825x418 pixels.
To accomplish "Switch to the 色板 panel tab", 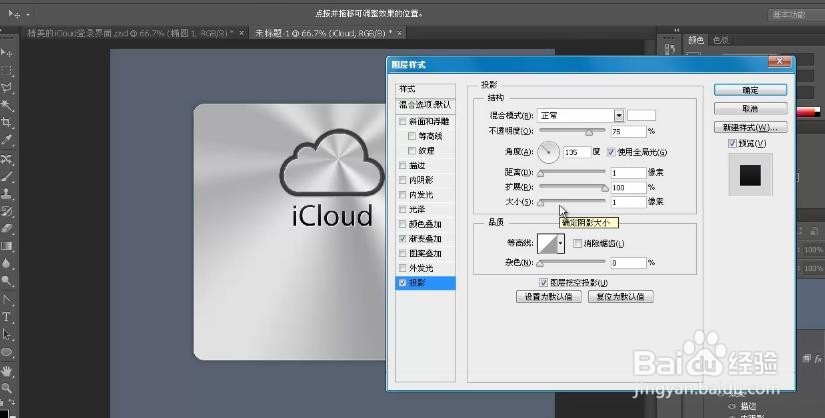I will click(720, 40).
